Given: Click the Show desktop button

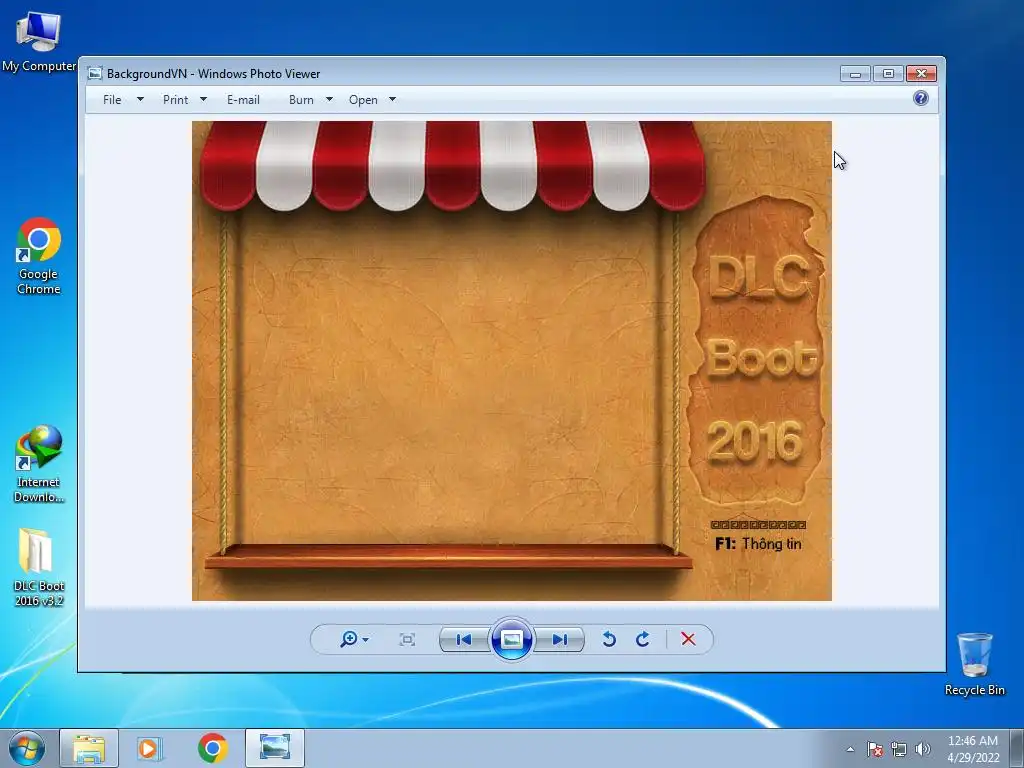Looking at the screenshot, I should 1017,749.
